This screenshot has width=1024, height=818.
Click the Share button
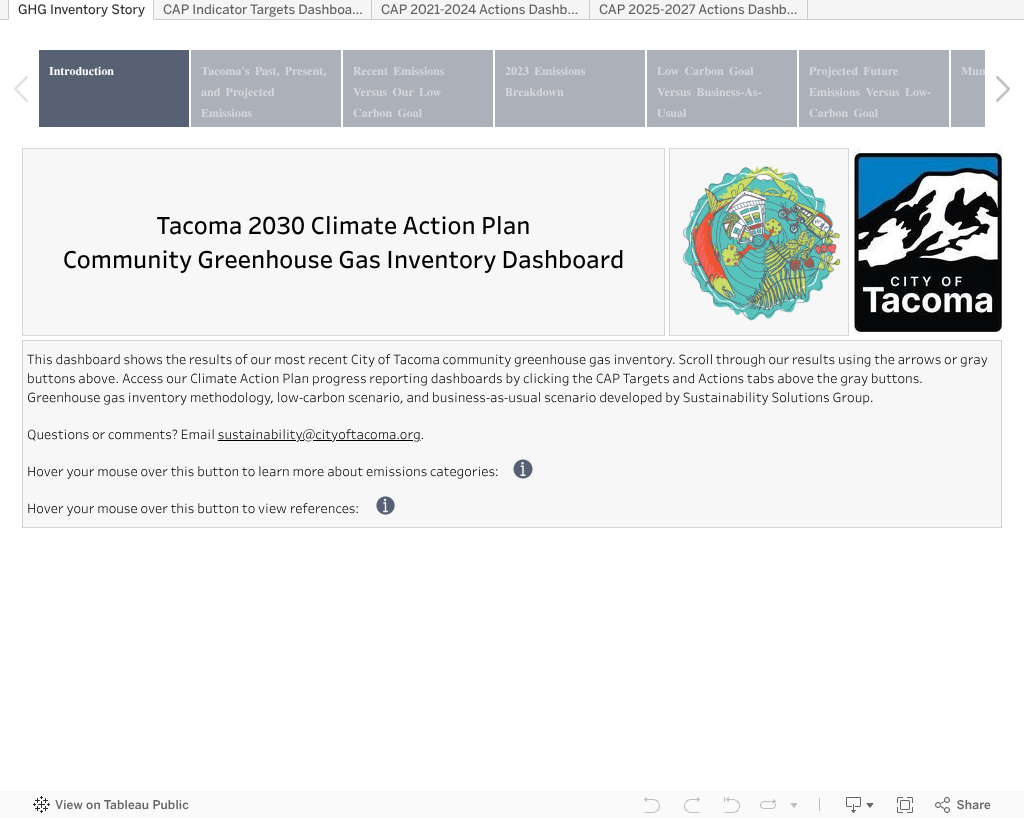pos(962,805)
